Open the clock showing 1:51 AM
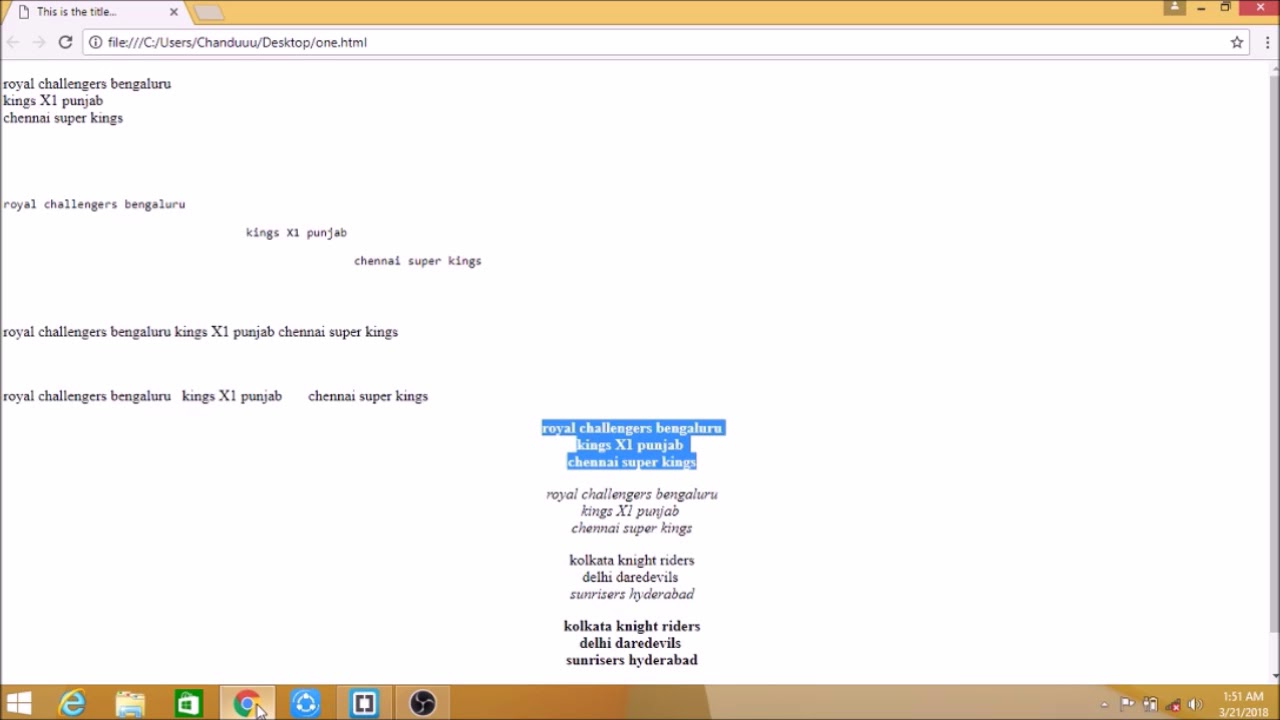 1243,704
